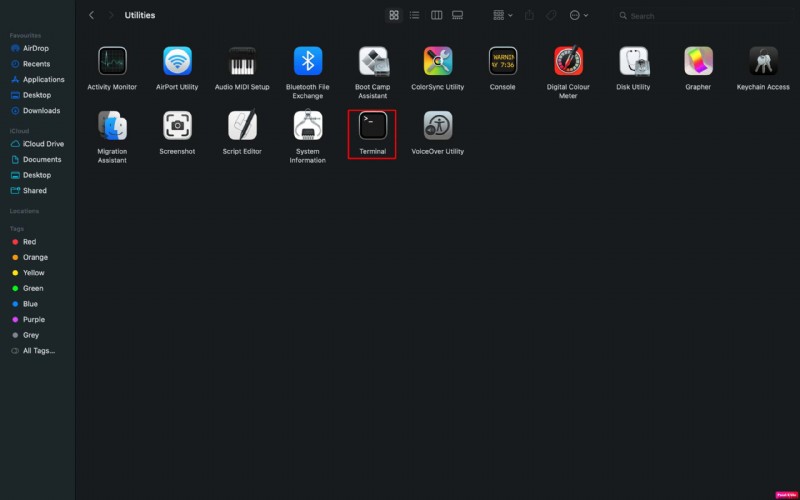The height and width of the screenshot is (500, 800).
Task: Select System Information icon
Action: (308, 125)
